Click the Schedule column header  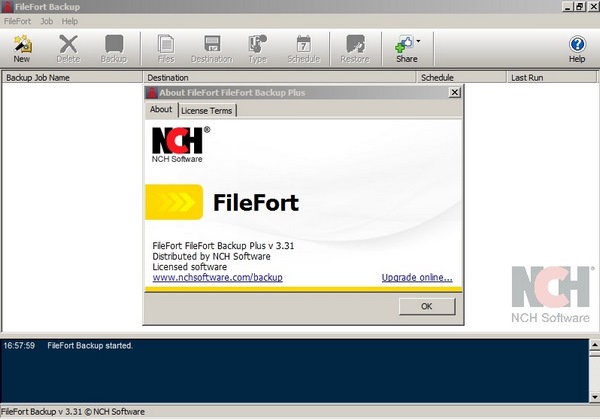pos(461,77)
